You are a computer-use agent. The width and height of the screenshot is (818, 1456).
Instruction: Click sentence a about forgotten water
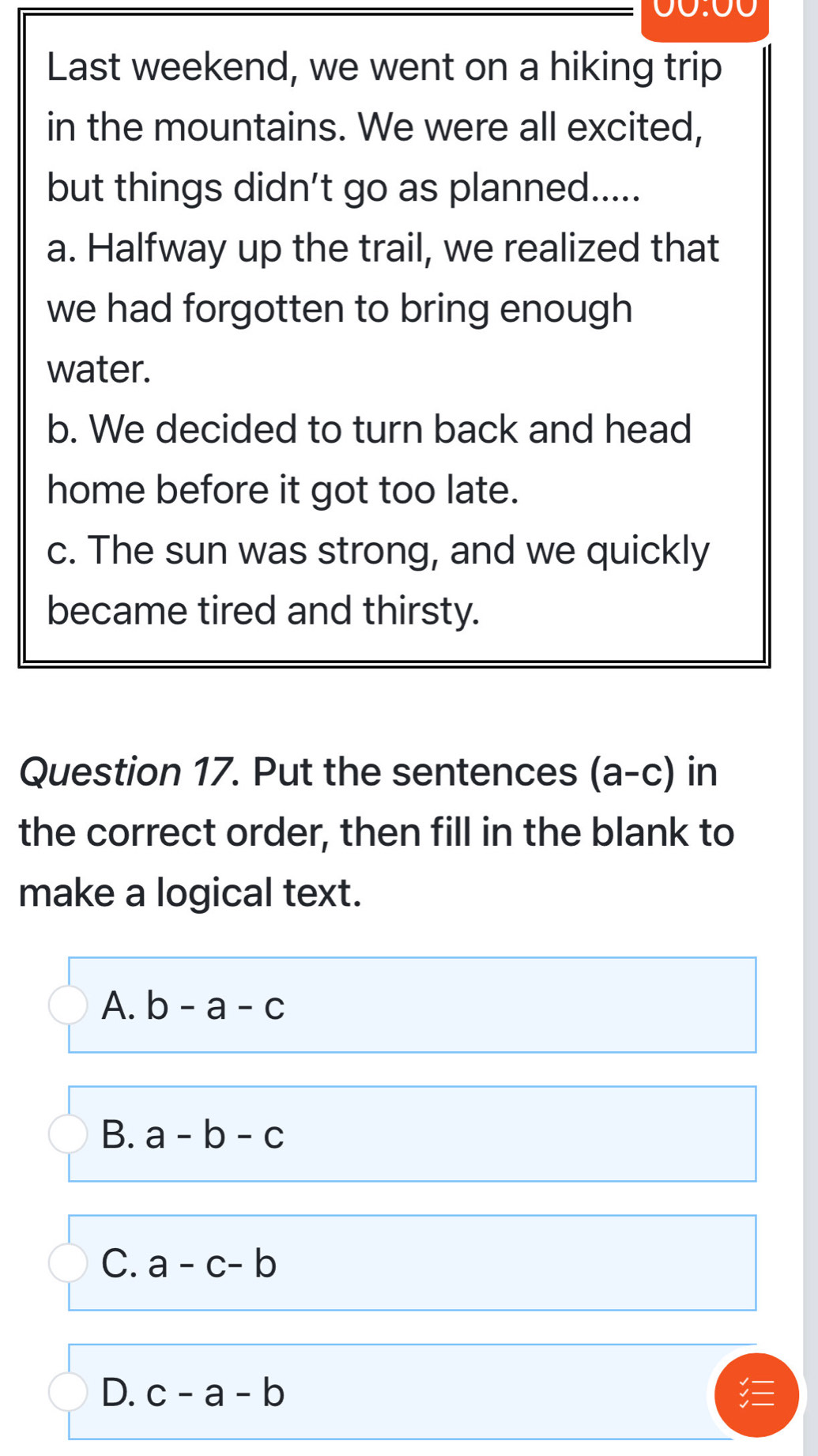click(x=383, y=308)
